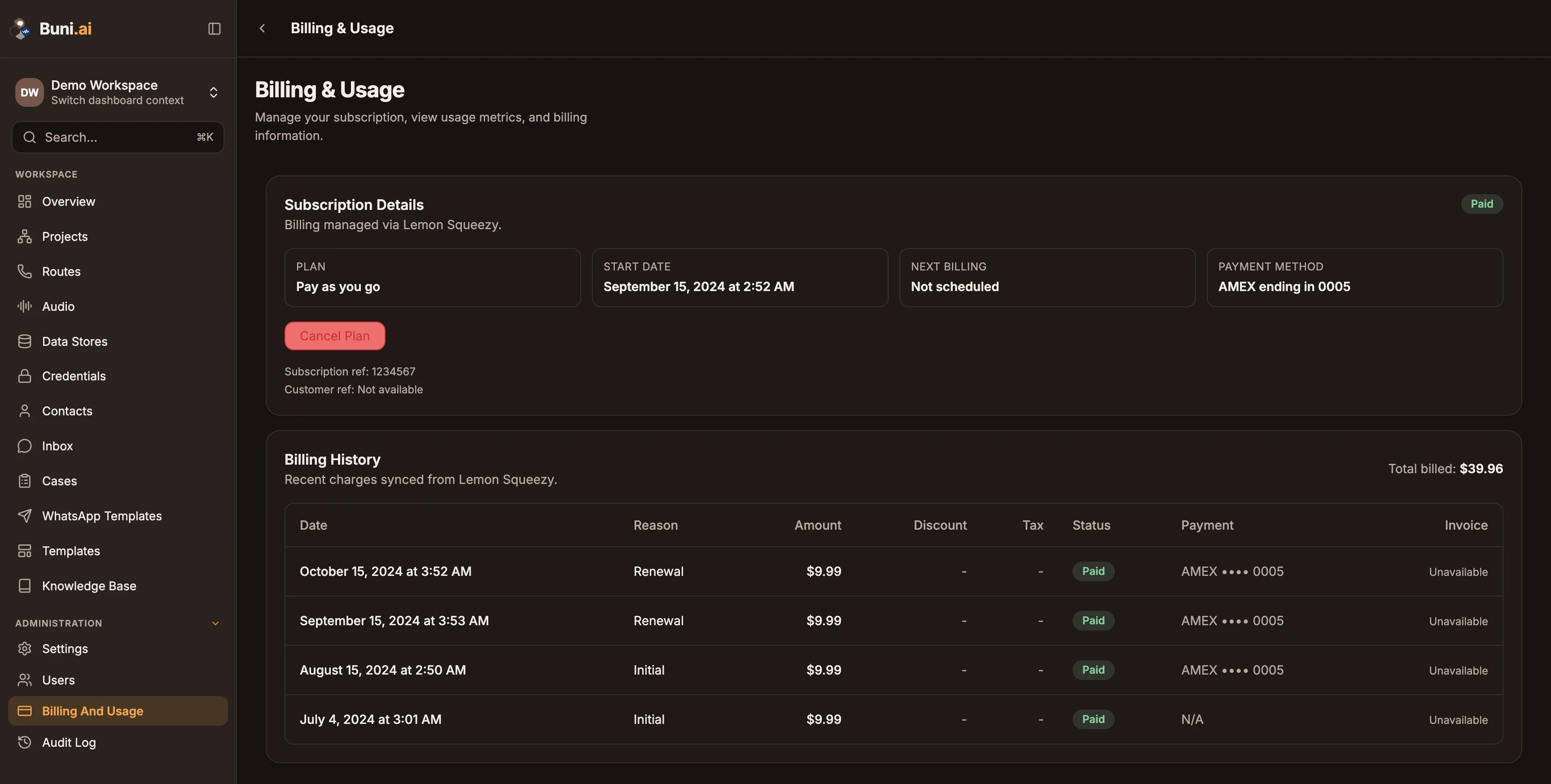The image size is (1551, 784).
Task: Open the Projects page
Action: point(118,236)
